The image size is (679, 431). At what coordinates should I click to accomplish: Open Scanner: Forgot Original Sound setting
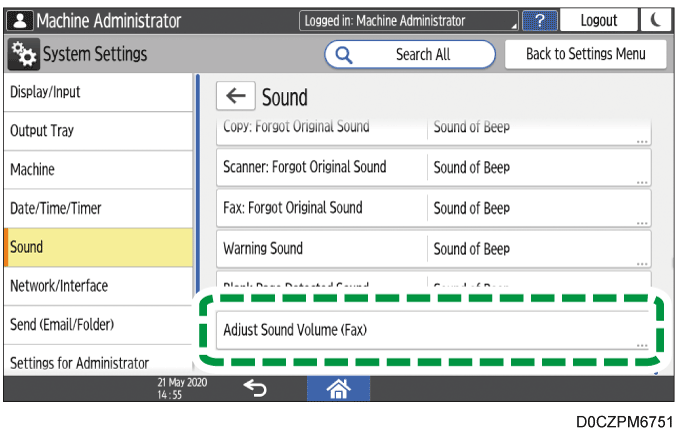tap(433, 168)
